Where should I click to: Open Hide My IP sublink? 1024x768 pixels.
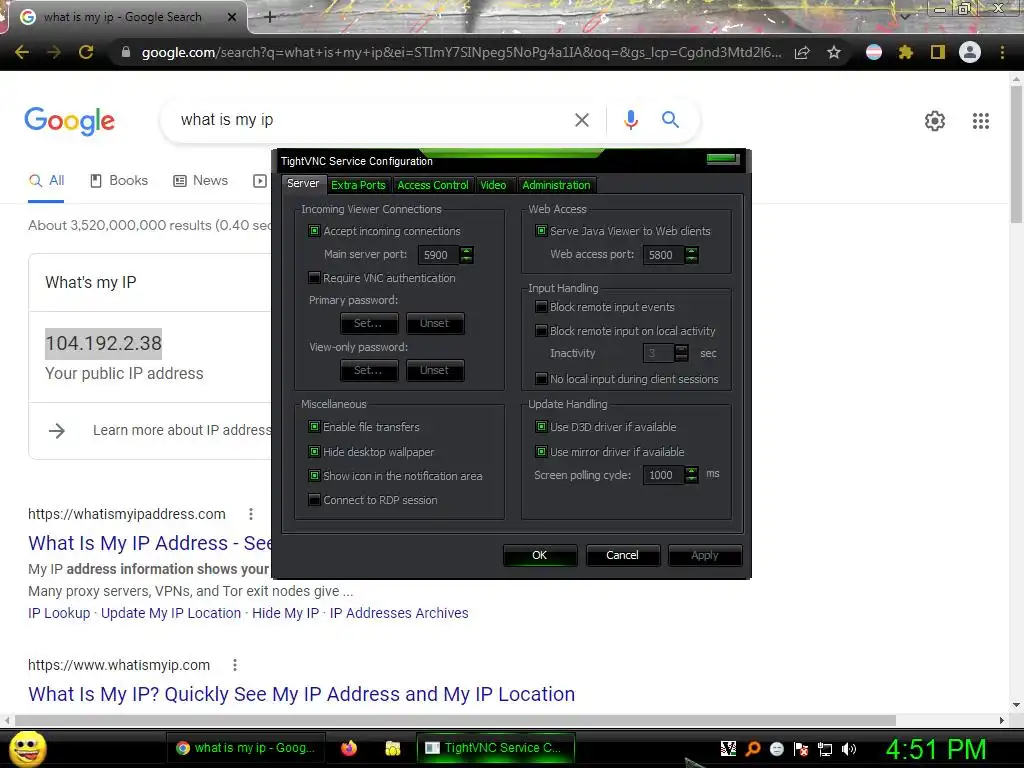pos(285,613)
